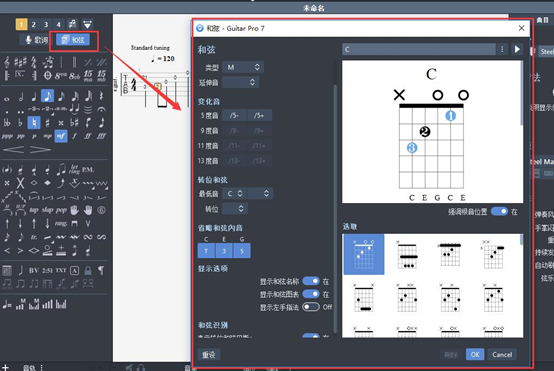554x371 pixels.
Task: Select the quarter note duration
Action: click(34, 96)
